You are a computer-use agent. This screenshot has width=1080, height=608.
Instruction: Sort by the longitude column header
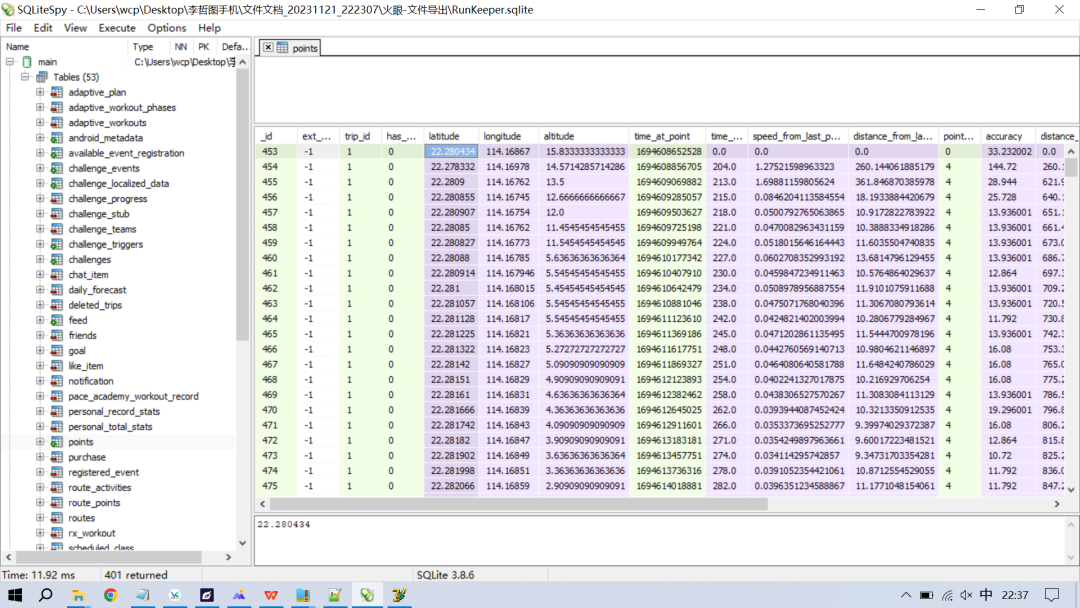509,136
